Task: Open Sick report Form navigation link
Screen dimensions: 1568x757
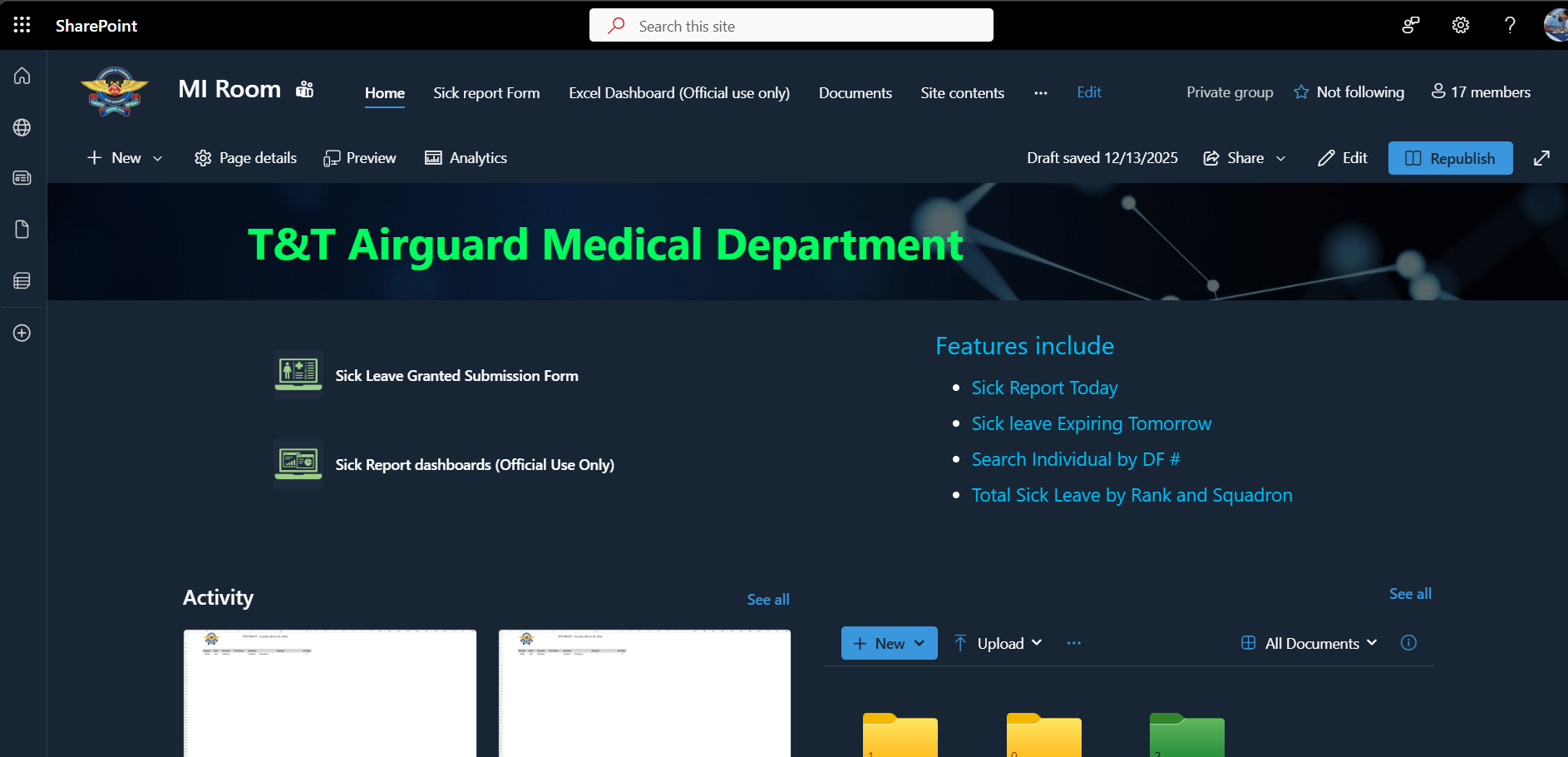Action: tap(486, 93)
